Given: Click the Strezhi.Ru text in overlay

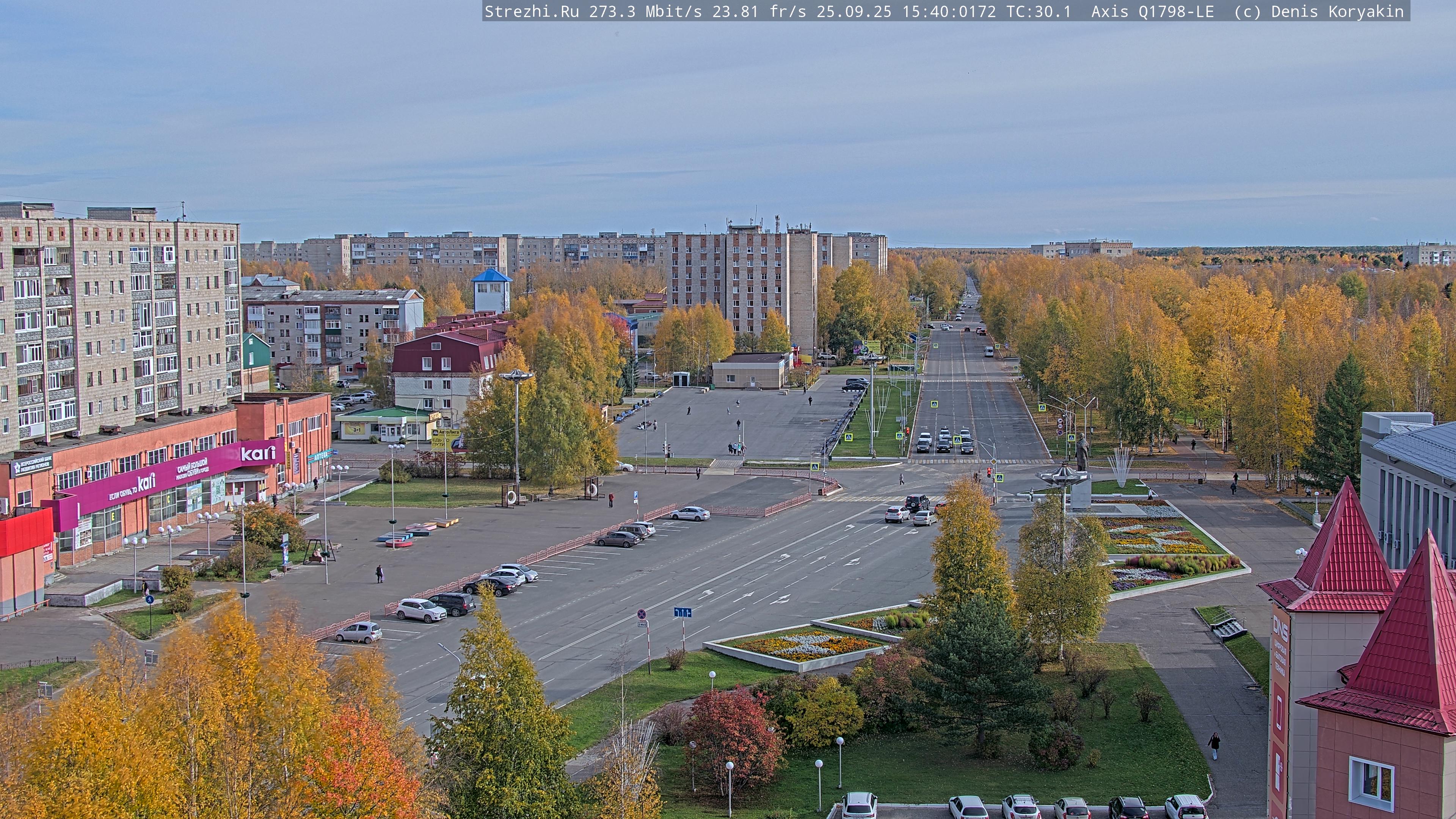Looking at the screenshot, I should (531, 11).
